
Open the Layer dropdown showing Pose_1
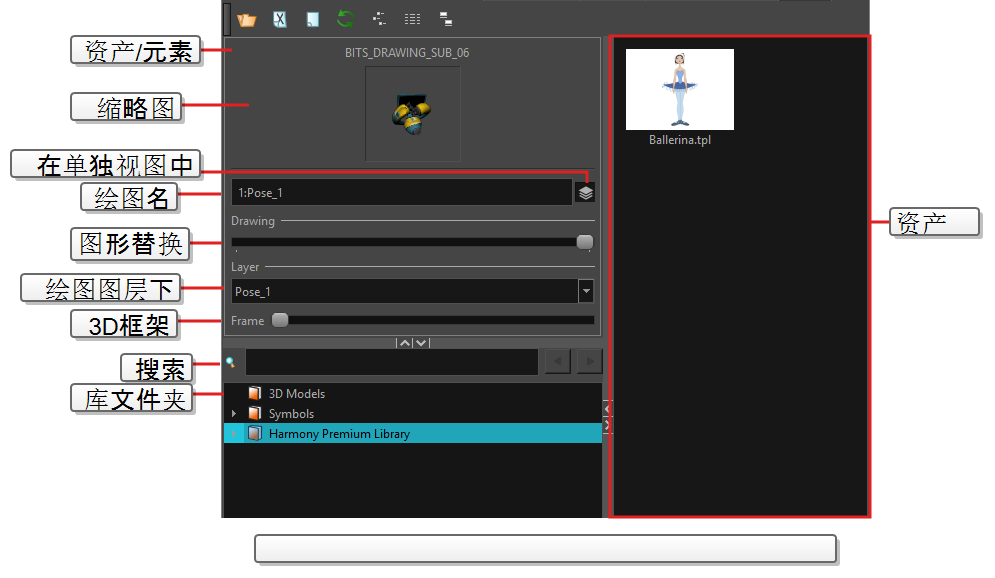tap(586, 291)
